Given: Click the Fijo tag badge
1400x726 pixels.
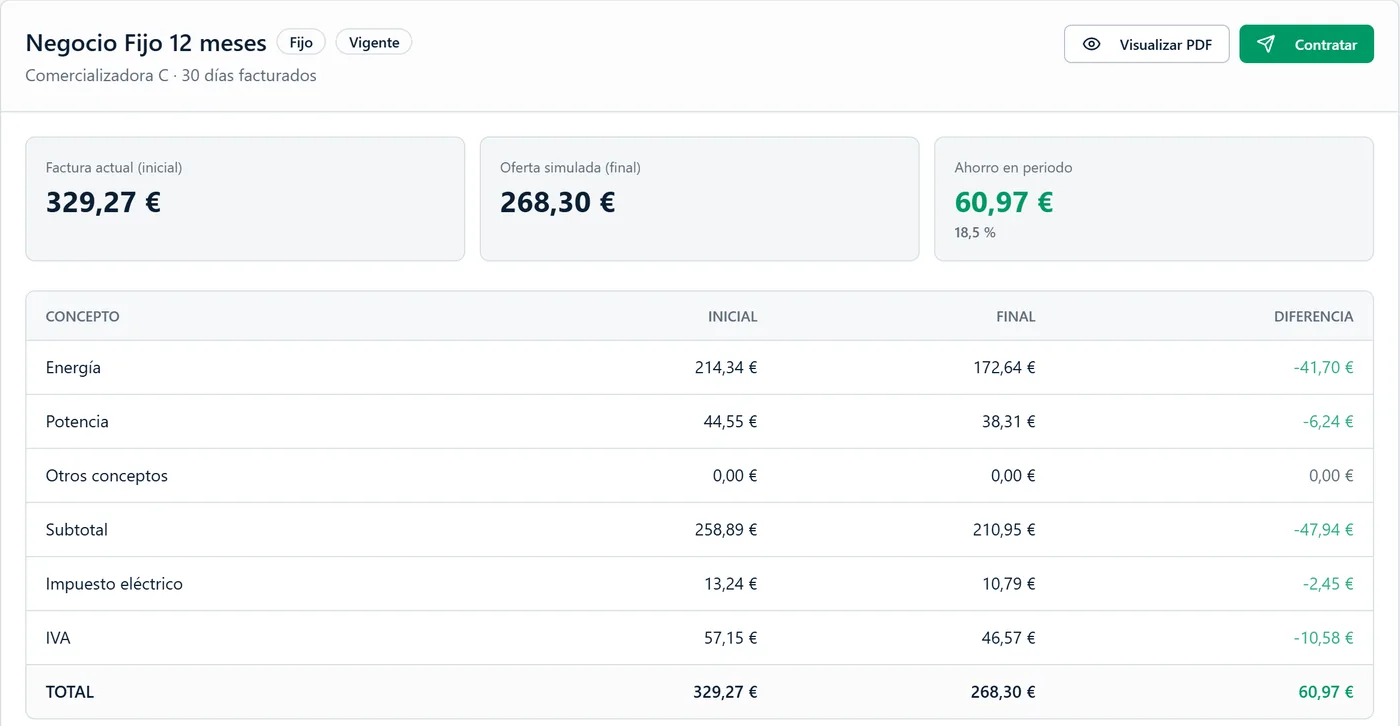Looking at the screenshot, I should (301, 42).
